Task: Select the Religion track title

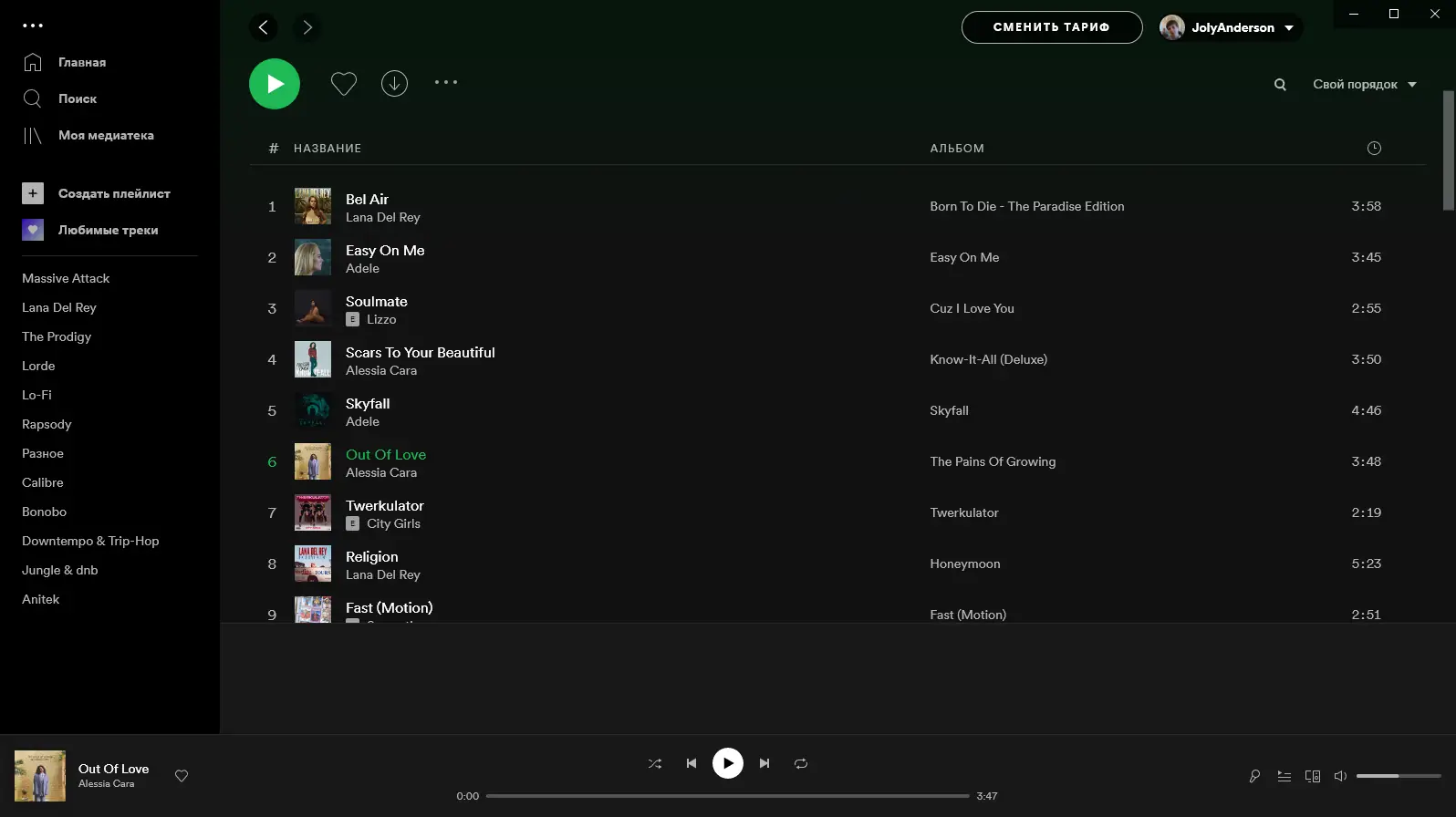Action: pos(372,556)
